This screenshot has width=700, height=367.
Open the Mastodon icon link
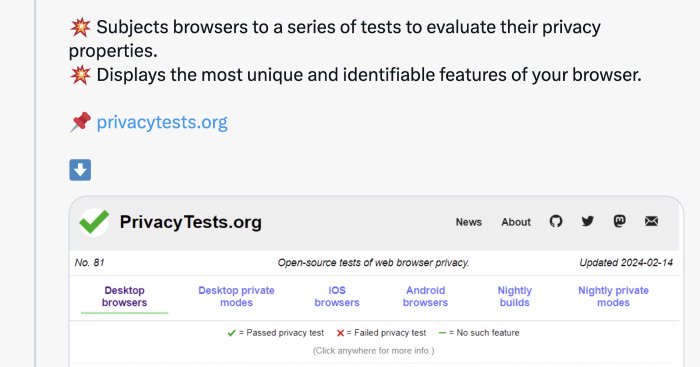pyautogui.click(x=619, y=221)
